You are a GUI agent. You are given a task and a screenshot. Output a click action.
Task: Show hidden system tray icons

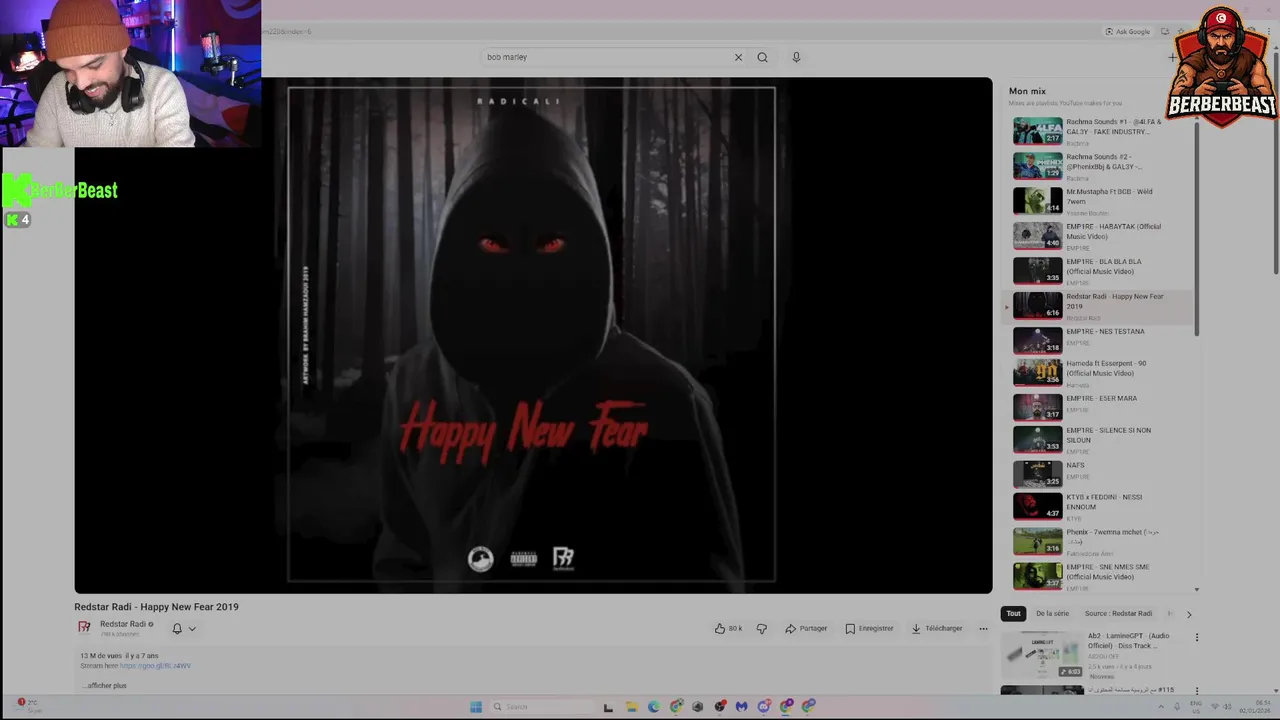(x=1162, y=707)
